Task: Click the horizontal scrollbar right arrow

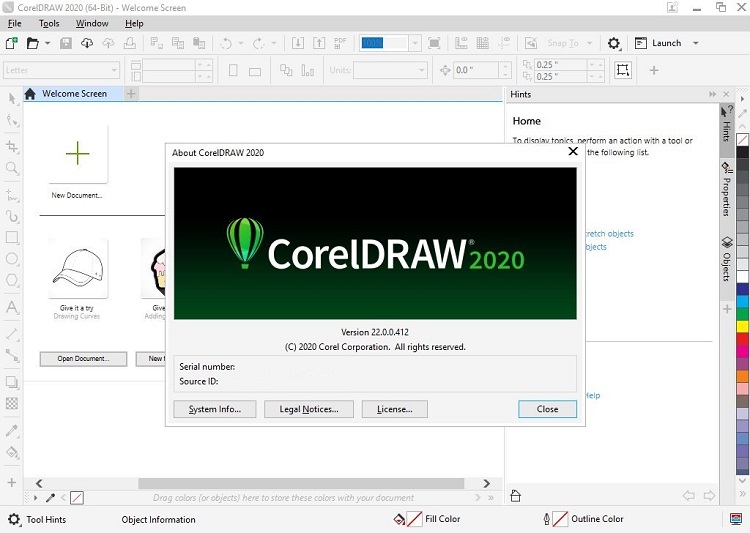Action: [486, 483]
